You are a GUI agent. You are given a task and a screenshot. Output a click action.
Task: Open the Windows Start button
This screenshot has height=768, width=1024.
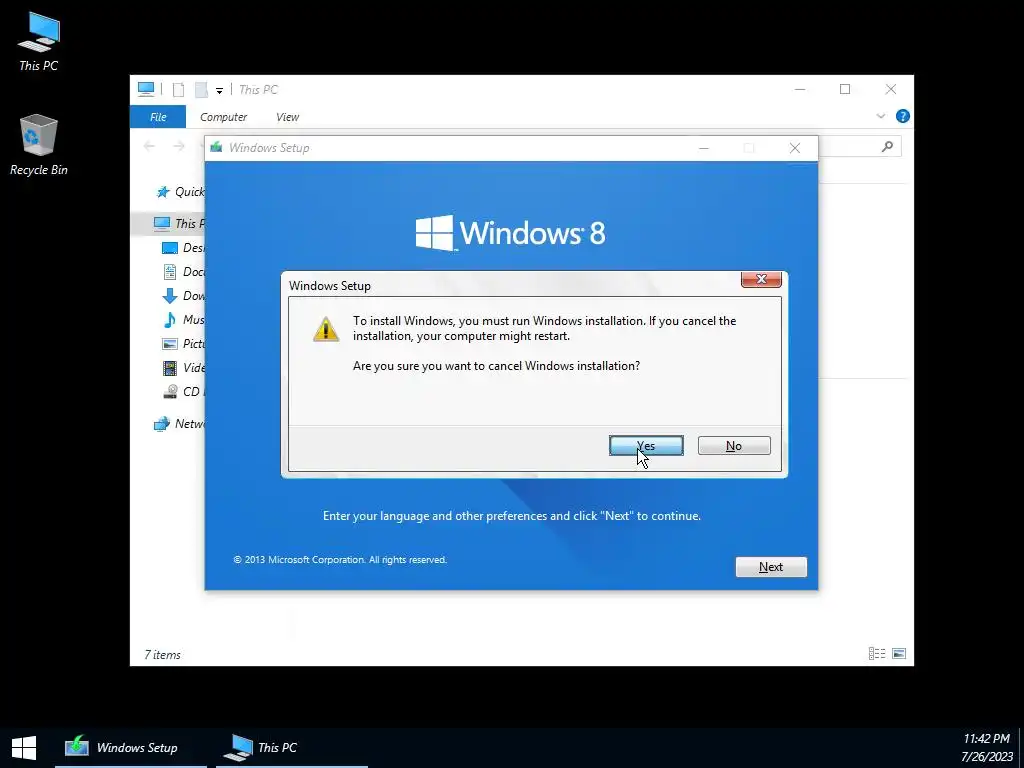24,748
